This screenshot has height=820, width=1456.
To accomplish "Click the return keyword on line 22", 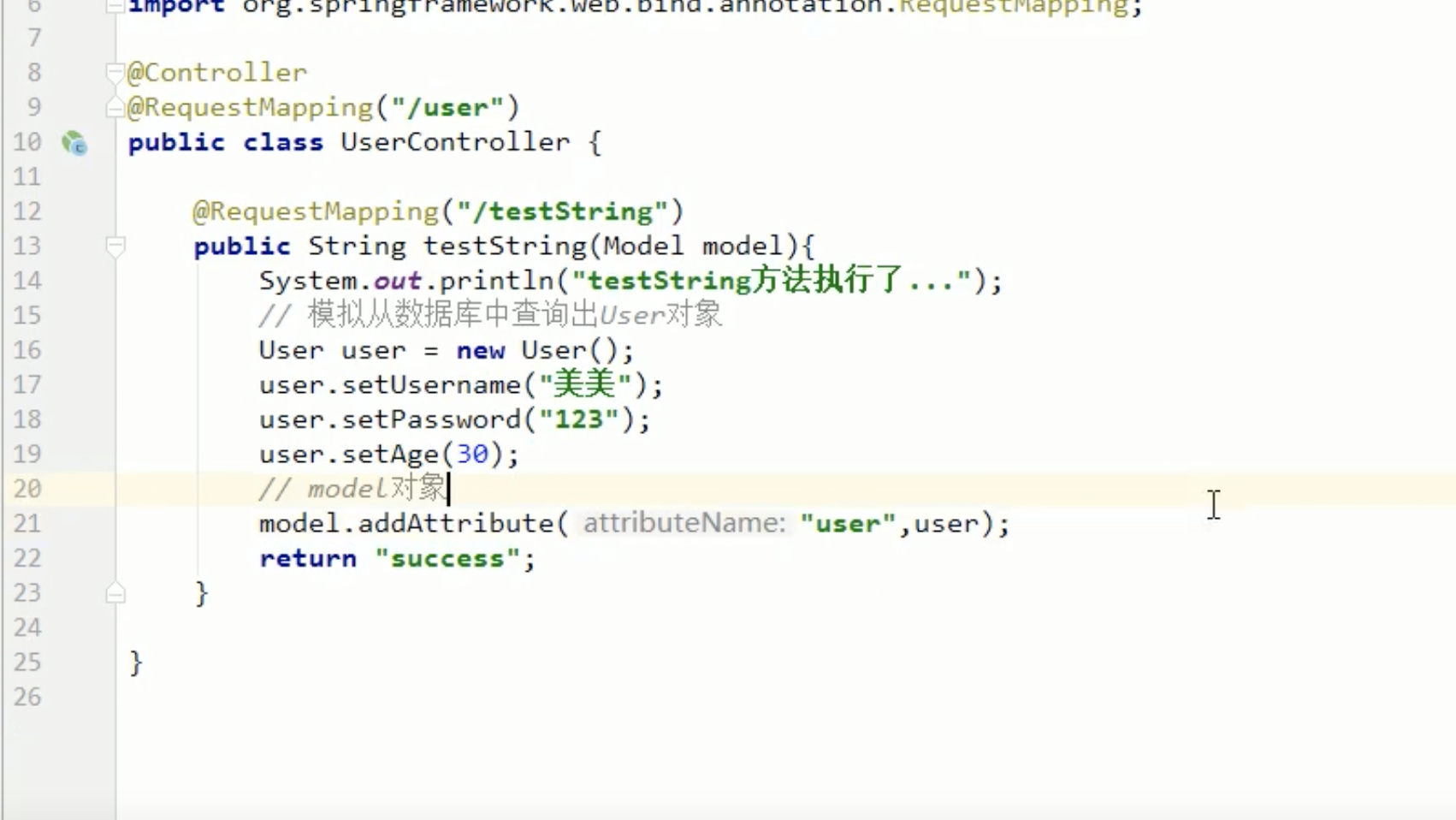I will click(308, 558).
